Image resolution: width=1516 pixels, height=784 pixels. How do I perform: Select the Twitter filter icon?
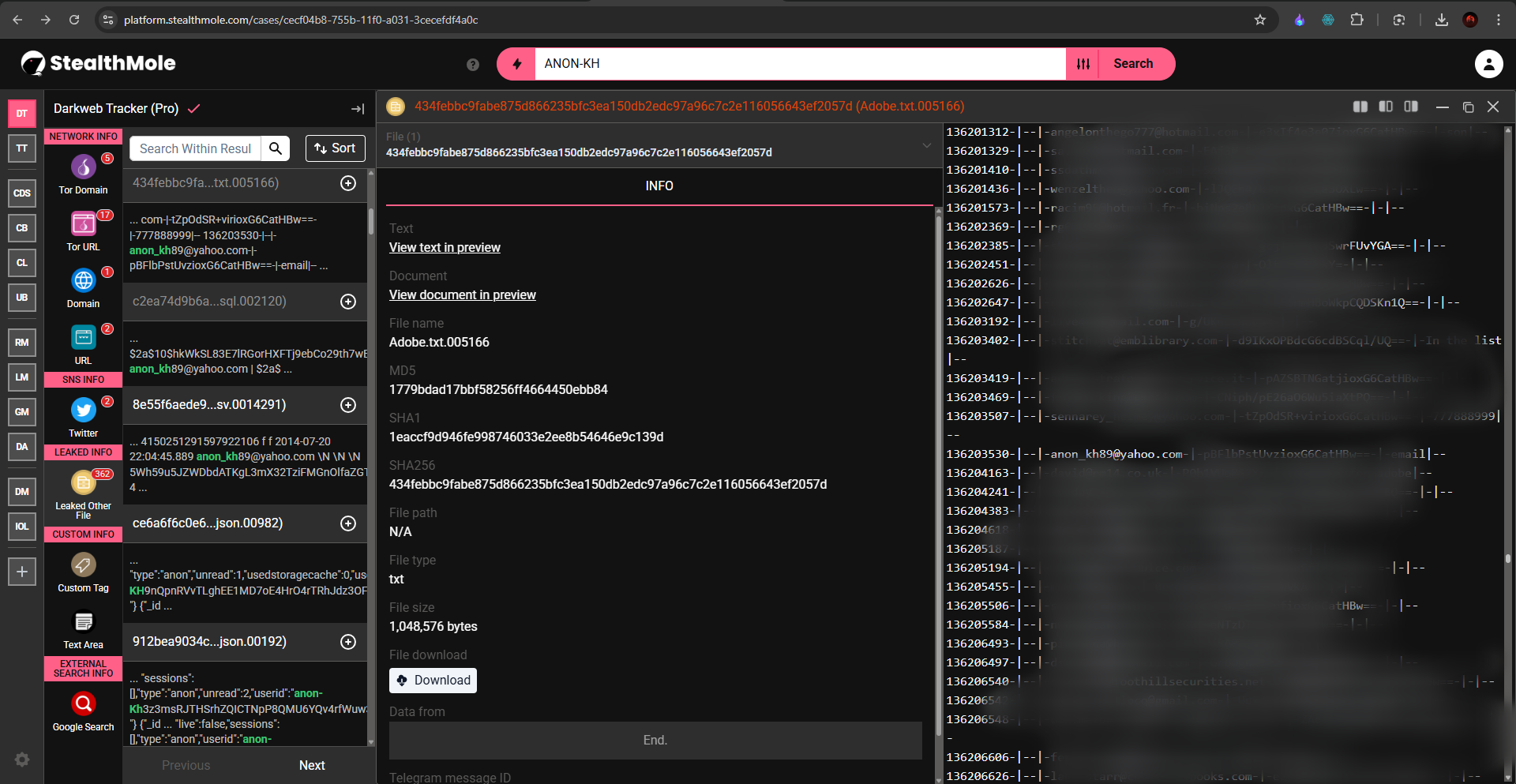[x=84, y=410]
